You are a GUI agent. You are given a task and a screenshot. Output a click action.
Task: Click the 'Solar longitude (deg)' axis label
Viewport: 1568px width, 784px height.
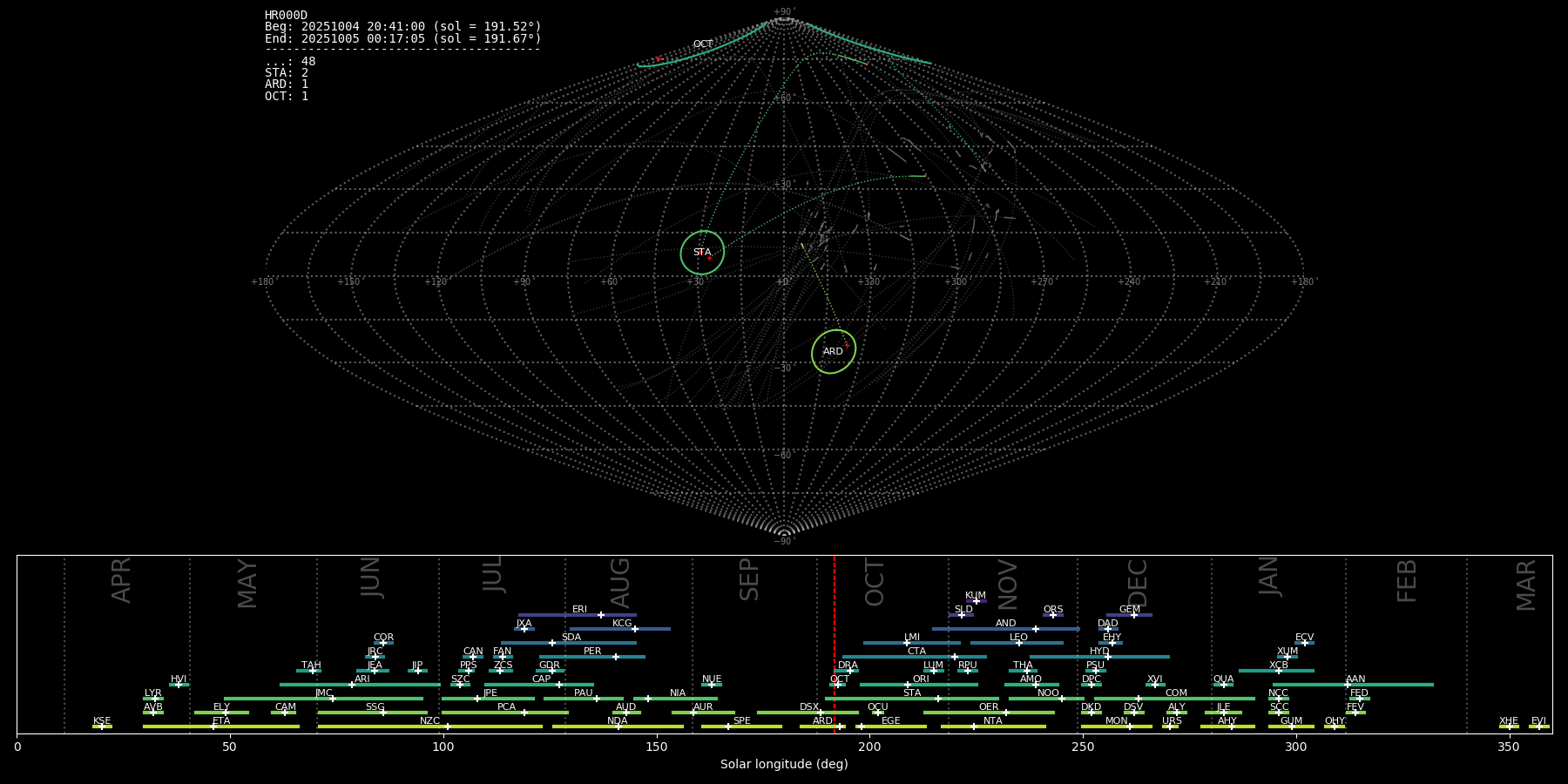[x=784, y=765]
